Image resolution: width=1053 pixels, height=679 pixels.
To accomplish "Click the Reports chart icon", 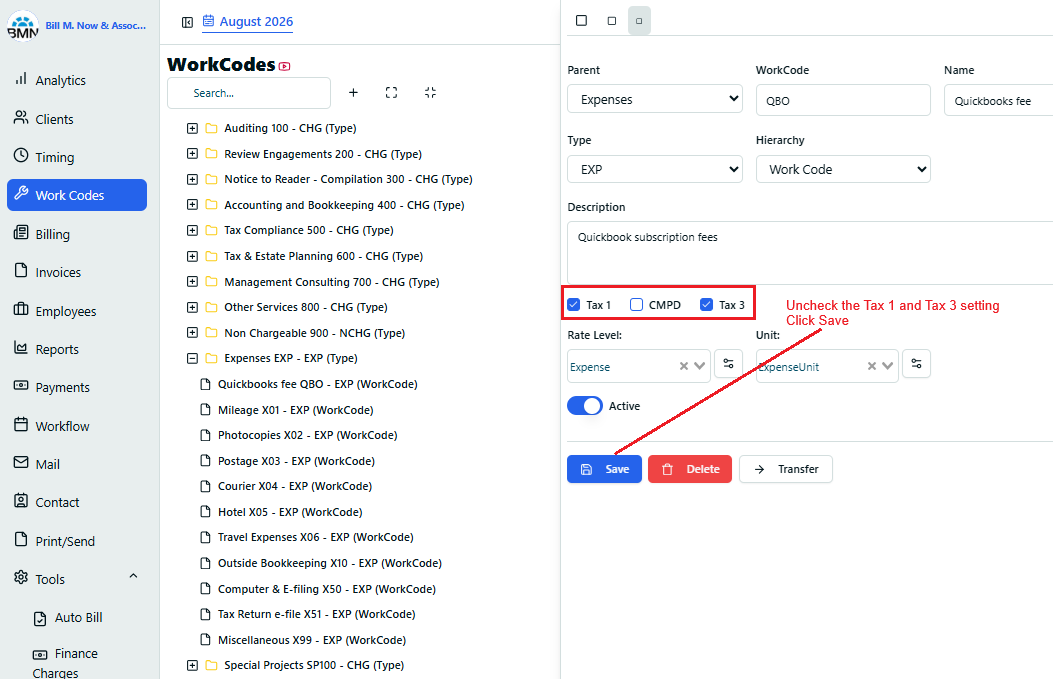I will click(x=21, y=347).
